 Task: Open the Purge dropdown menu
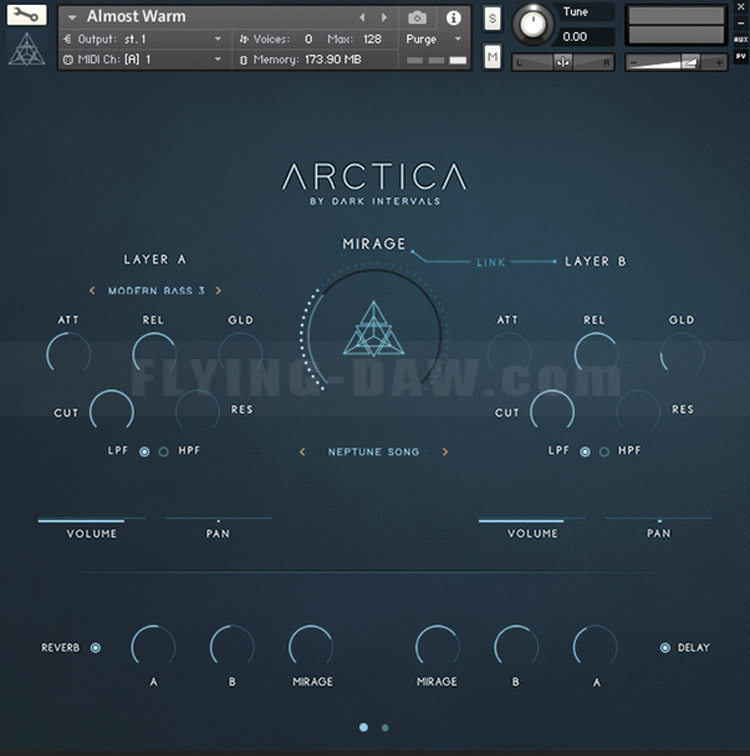[434, 39]
